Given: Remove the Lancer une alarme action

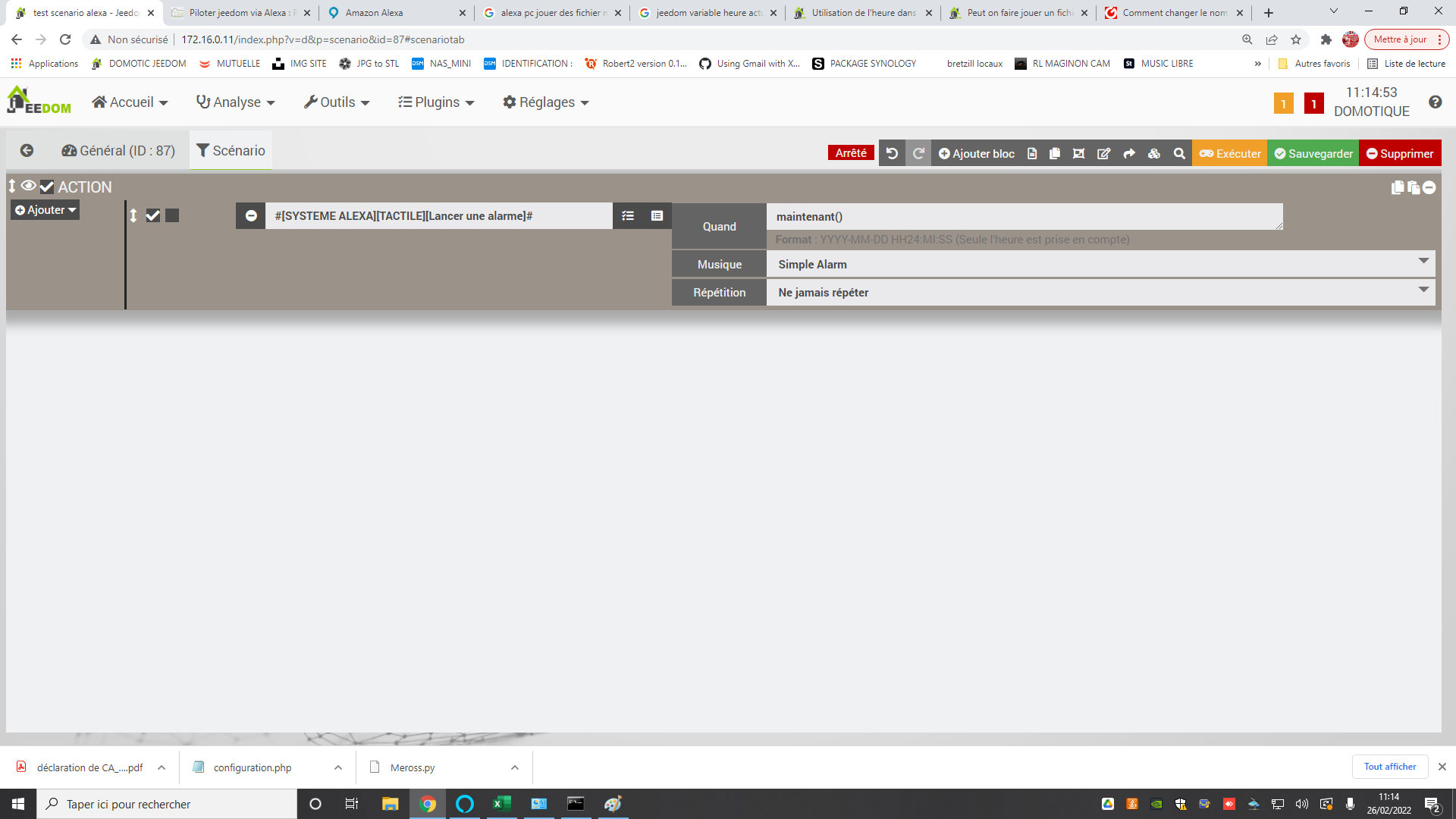Looking at the screenshot, I should coord(251,216).
